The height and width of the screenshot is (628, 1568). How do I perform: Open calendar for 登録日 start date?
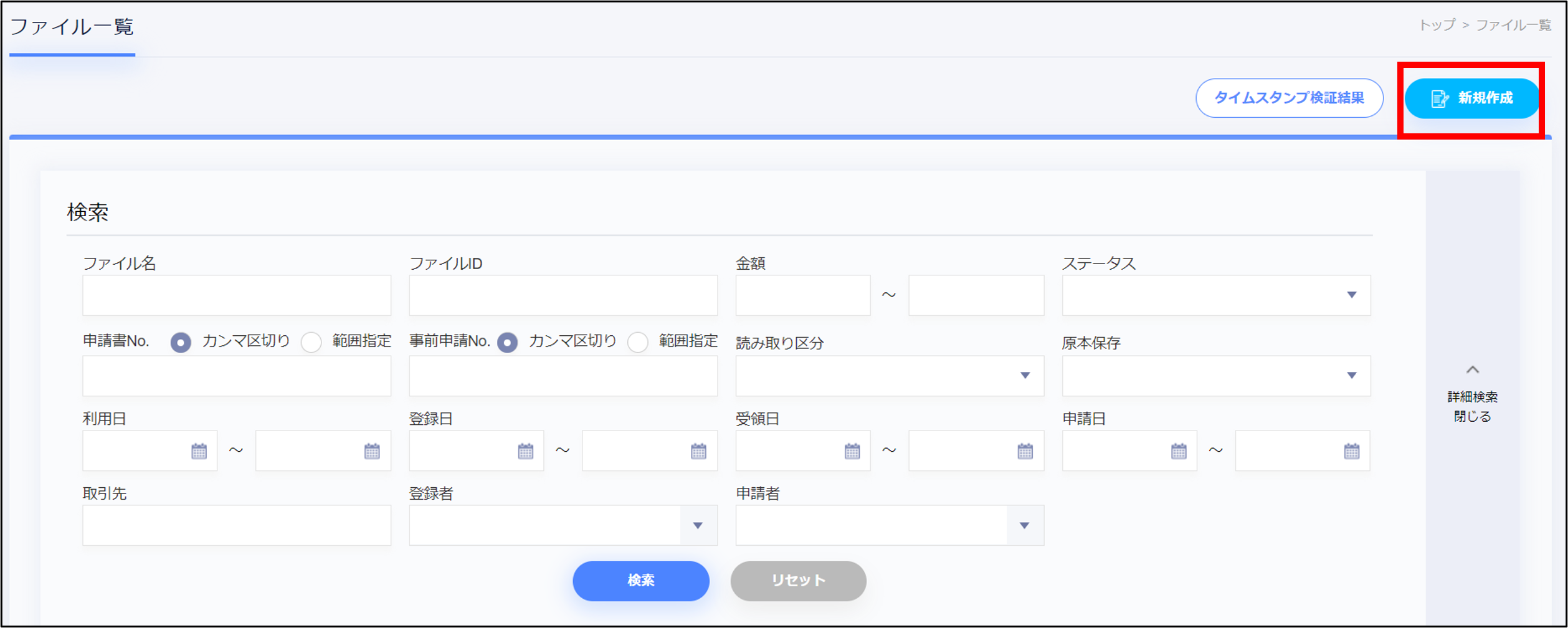pyautogui.click(x=525, y=451)
